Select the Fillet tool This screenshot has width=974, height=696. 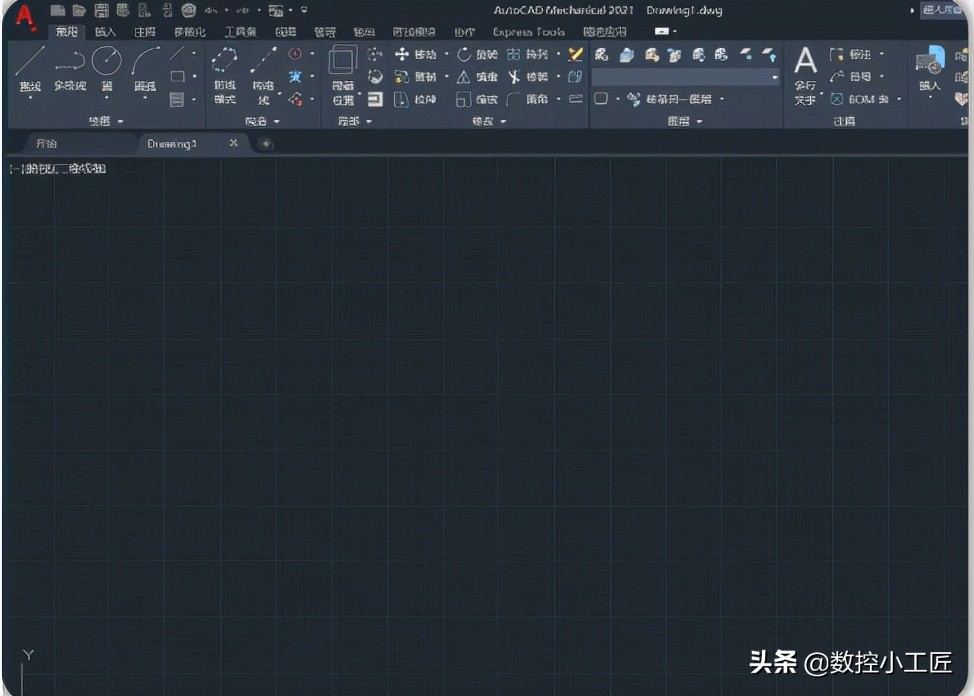click(x=528, y=99)
